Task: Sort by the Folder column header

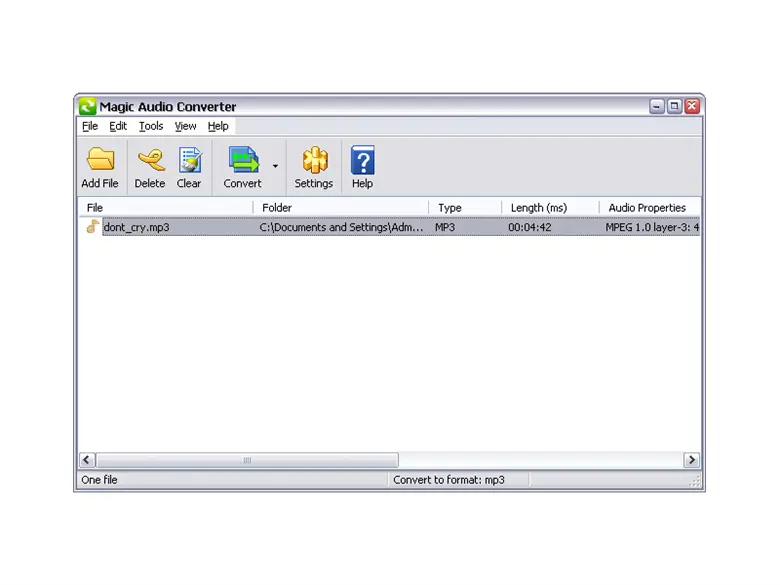Action: click(341, 207)
